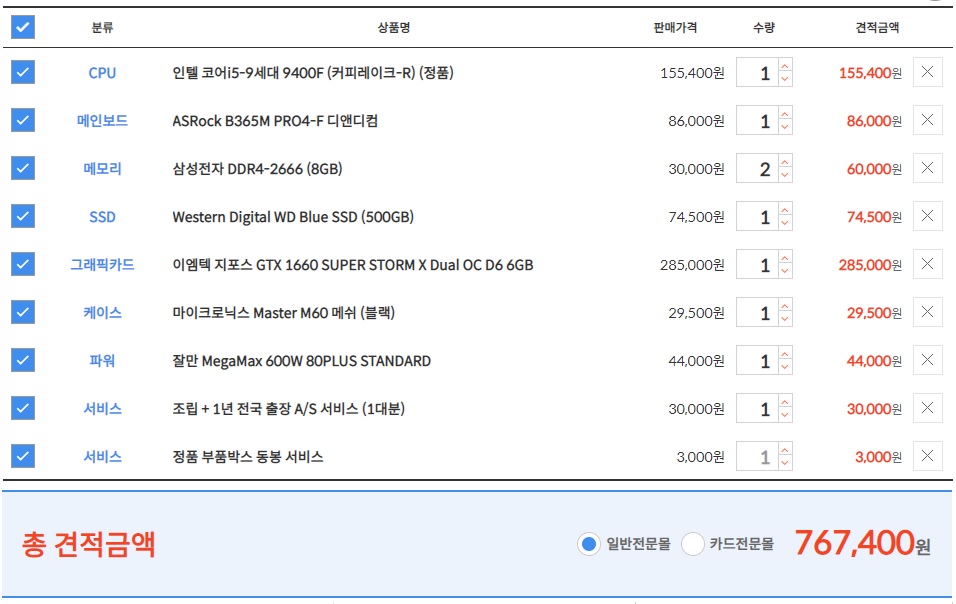Uncheck the SSD row checkbox
Screen dimensions: 956x604
(23, 216)
